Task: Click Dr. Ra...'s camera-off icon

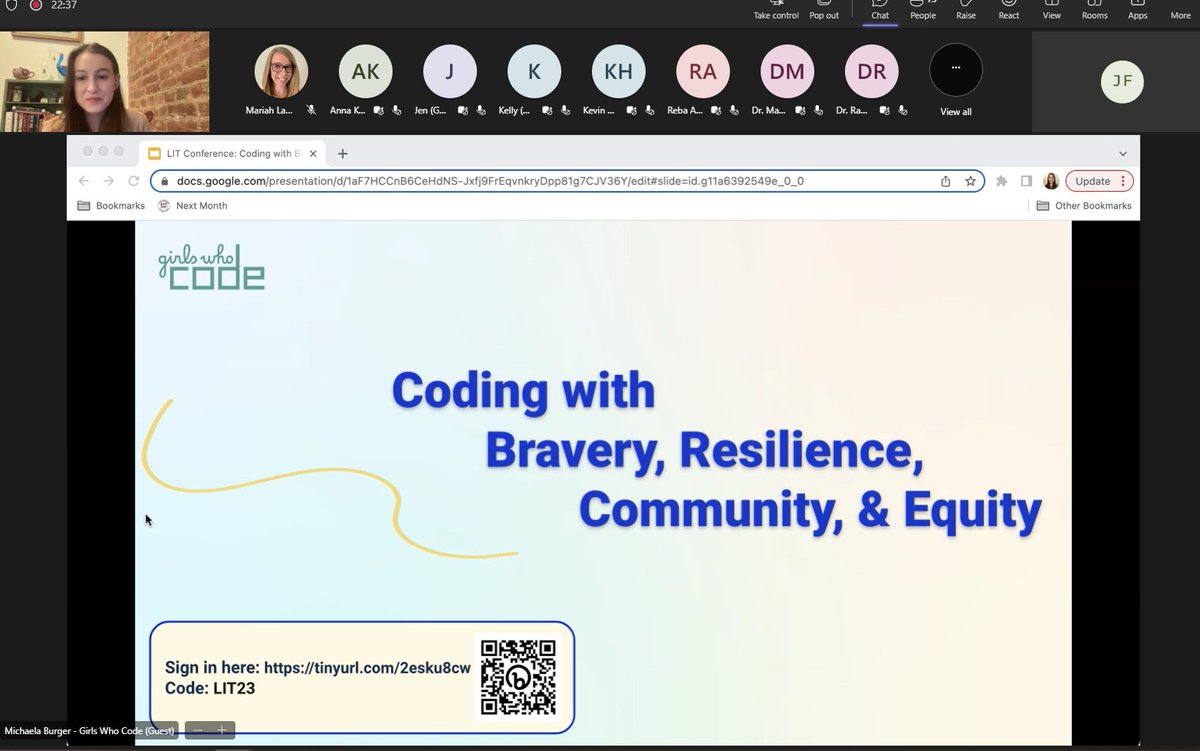Action: 885,111
